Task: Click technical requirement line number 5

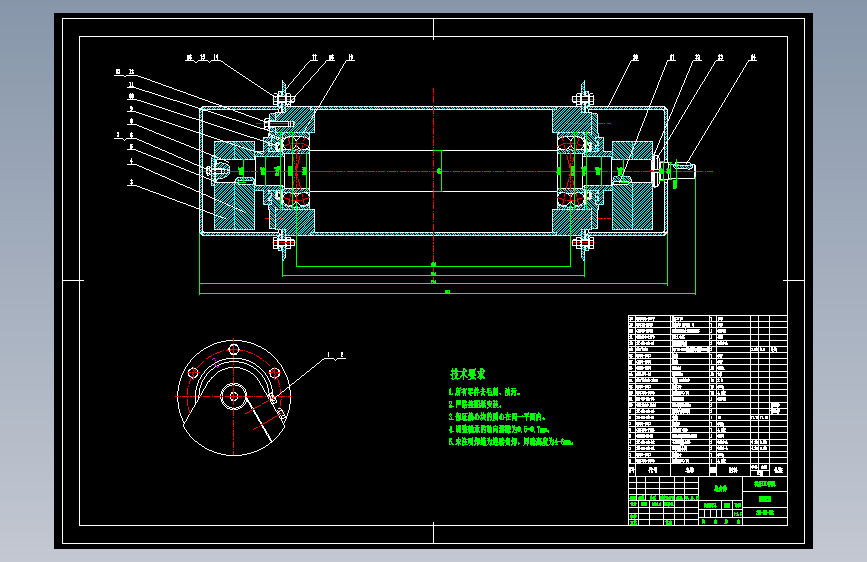Action: pyautogui.click(x=511, y=442)
